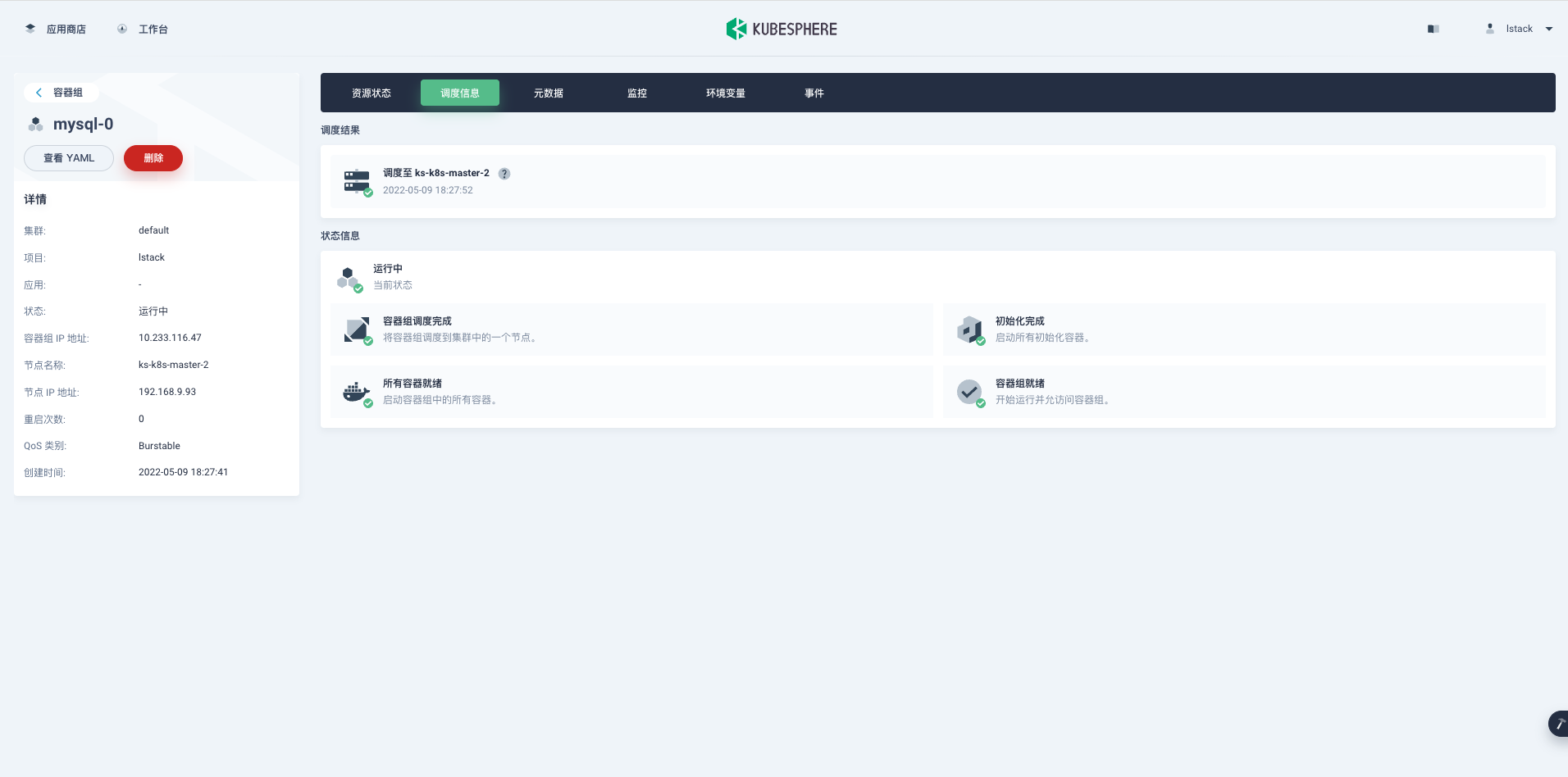This screenshot has width=1568, height=777.
Task: Click the 初始化完成 status icon
Action: click(970, 329)
